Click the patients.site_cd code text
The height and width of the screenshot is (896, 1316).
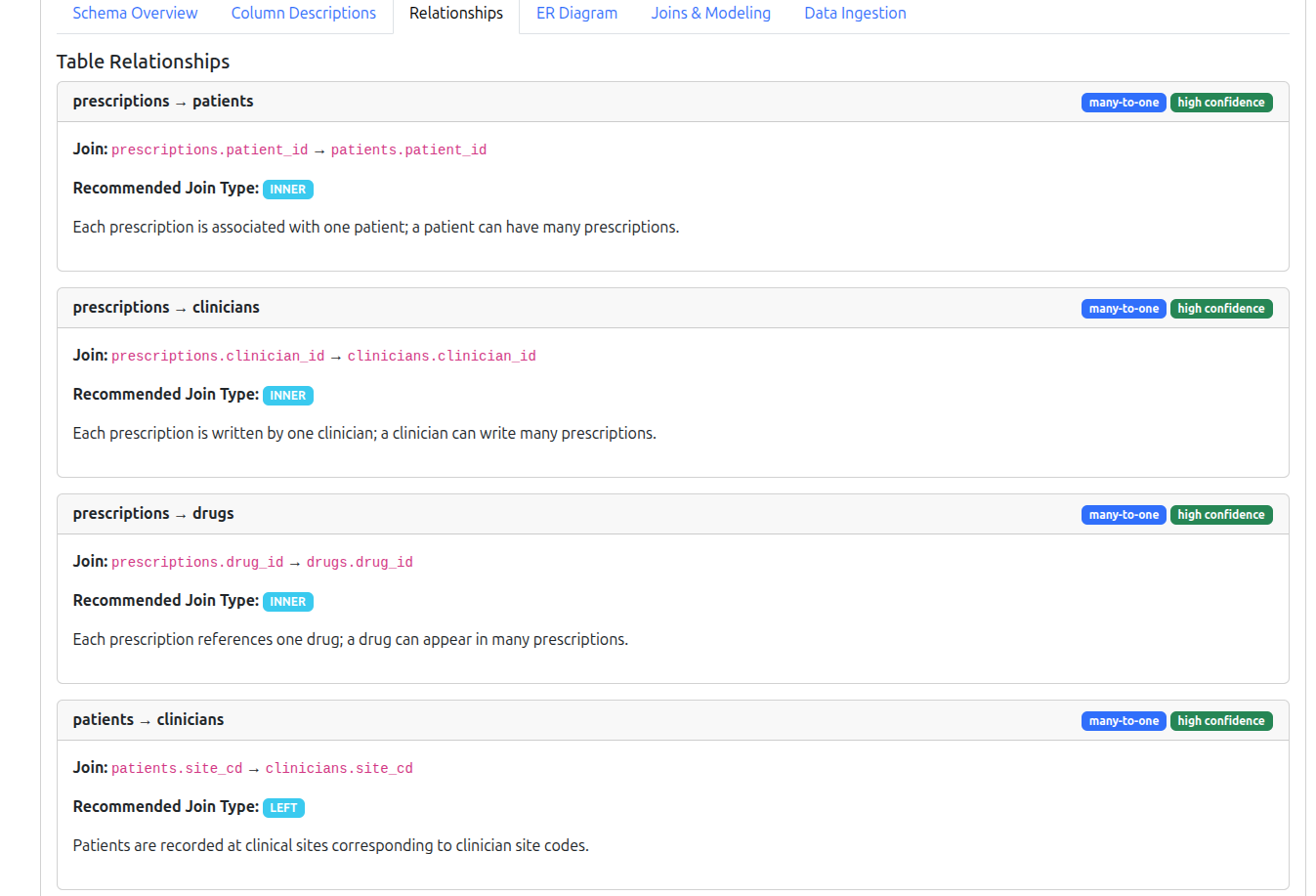click(177, 769)
